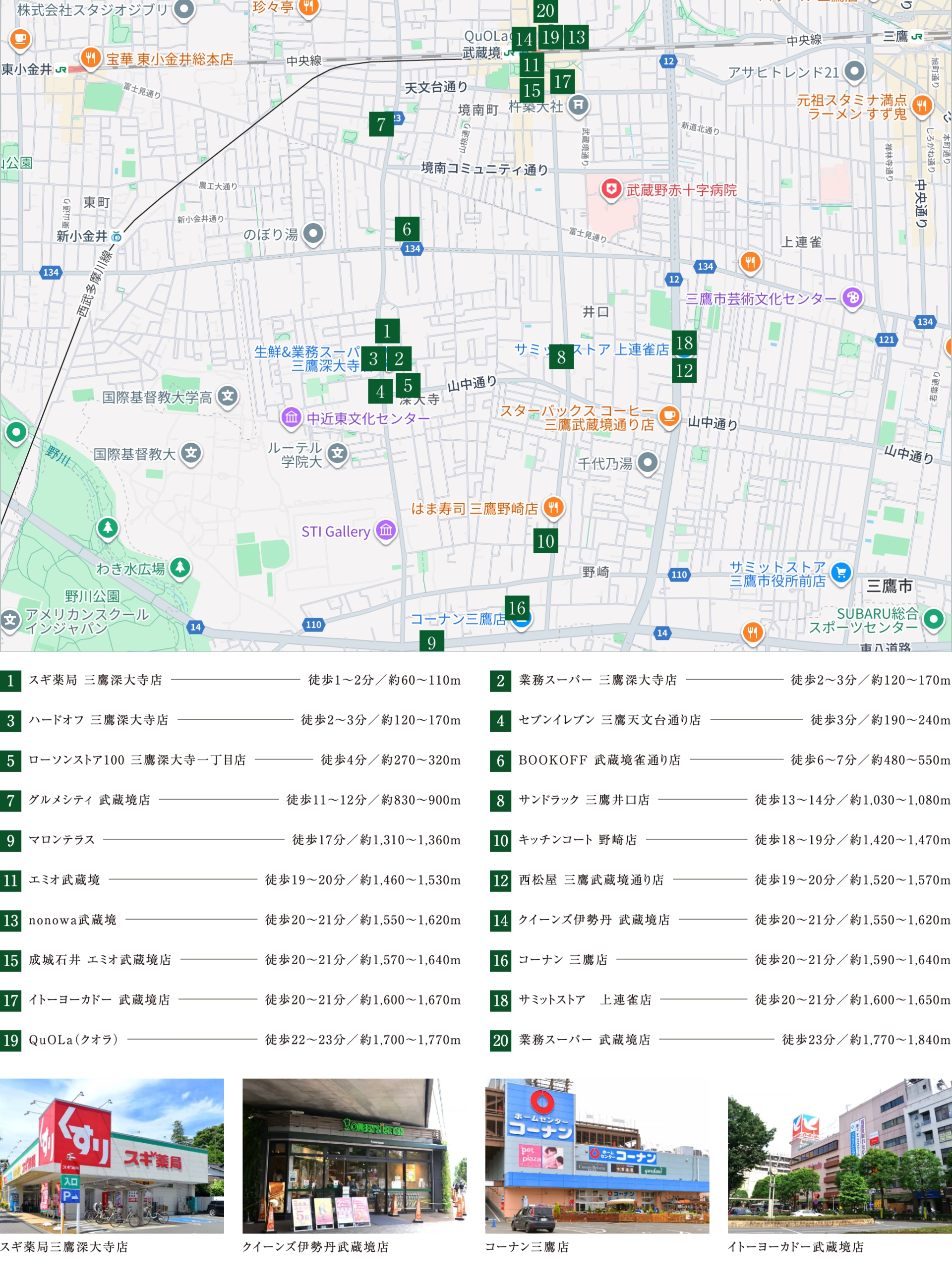Screen dimensions: 952x1284
Task: Click map marker number 17
Action: tap(562, 81)
